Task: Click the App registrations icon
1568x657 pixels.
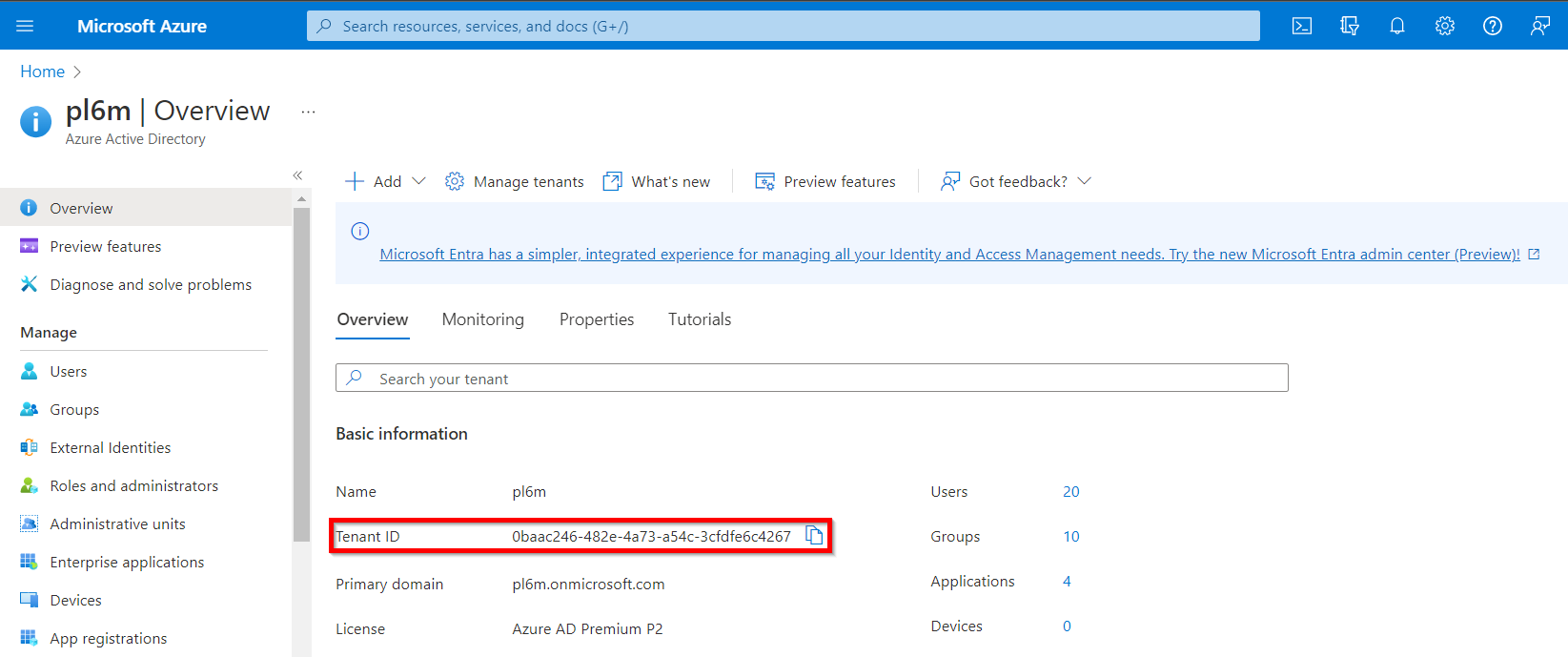Action: 30,638
